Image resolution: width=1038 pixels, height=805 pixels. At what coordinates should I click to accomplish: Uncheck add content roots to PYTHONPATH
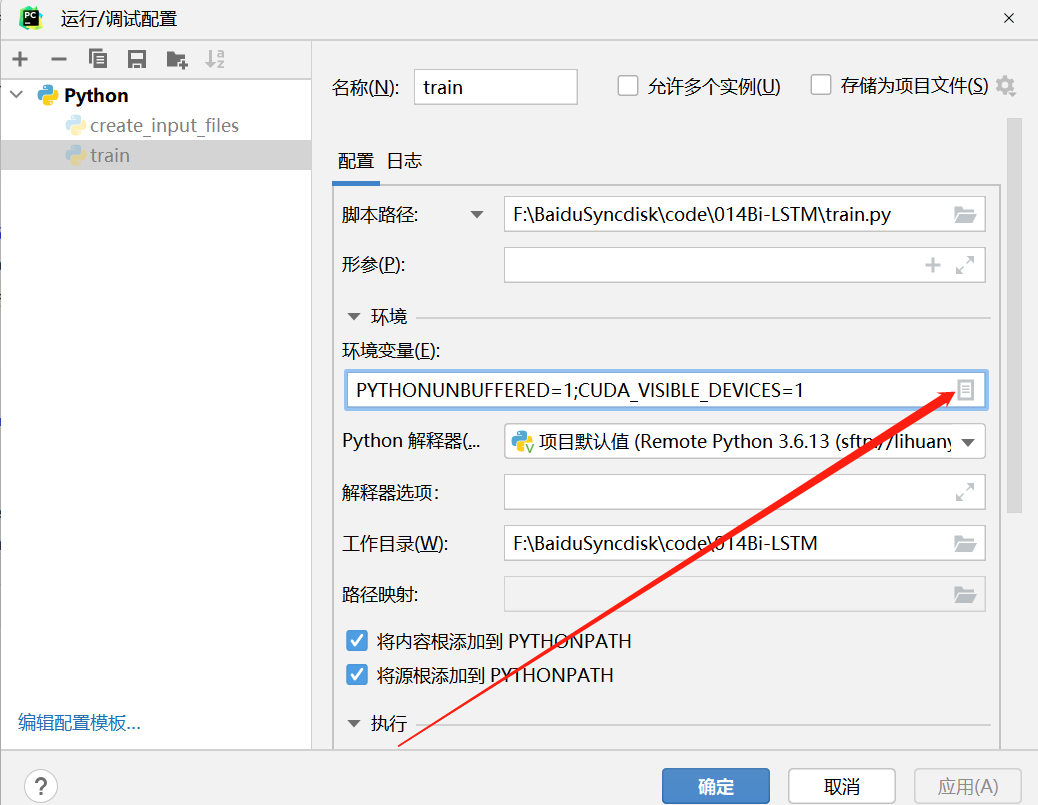[x=357, y=641]
